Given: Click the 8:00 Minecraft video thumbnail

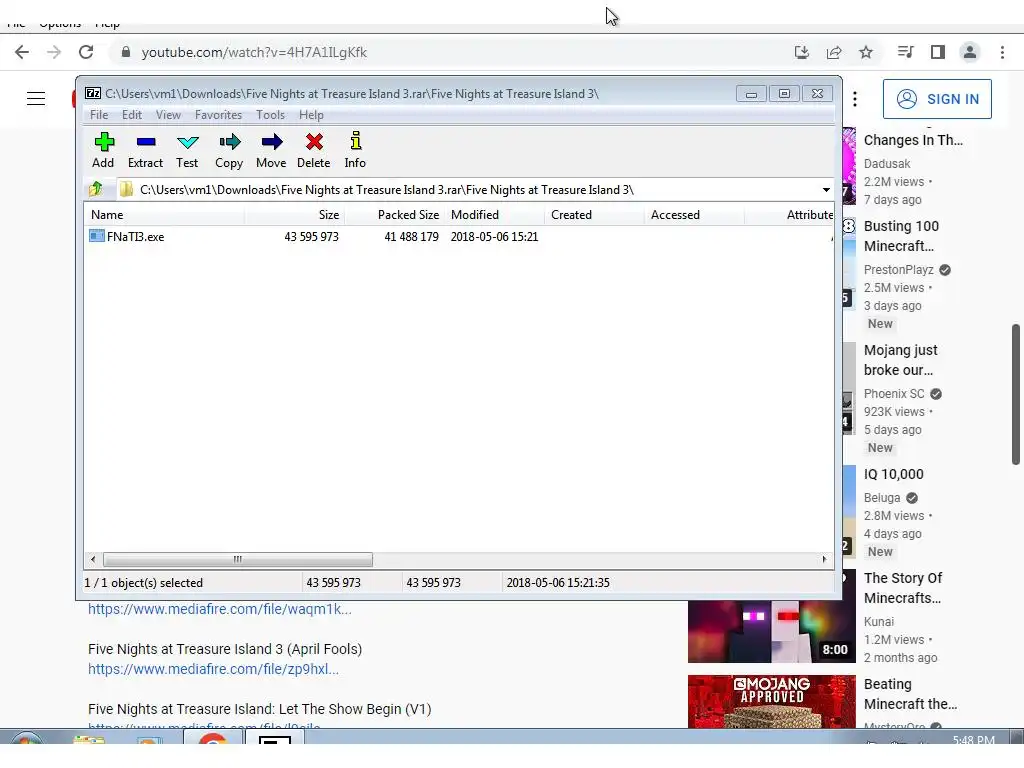Looking at the screenshot, I should point(771,631).
